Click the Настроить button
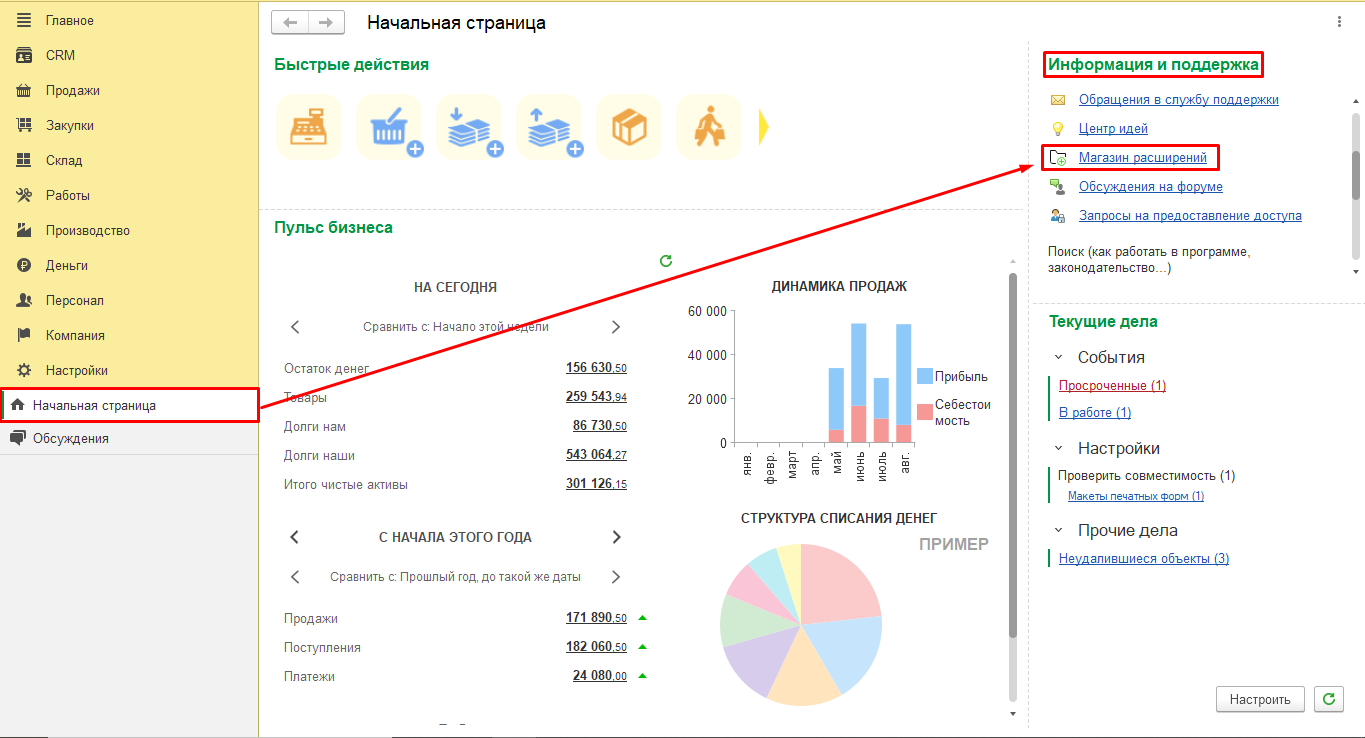 (1260, 699)
